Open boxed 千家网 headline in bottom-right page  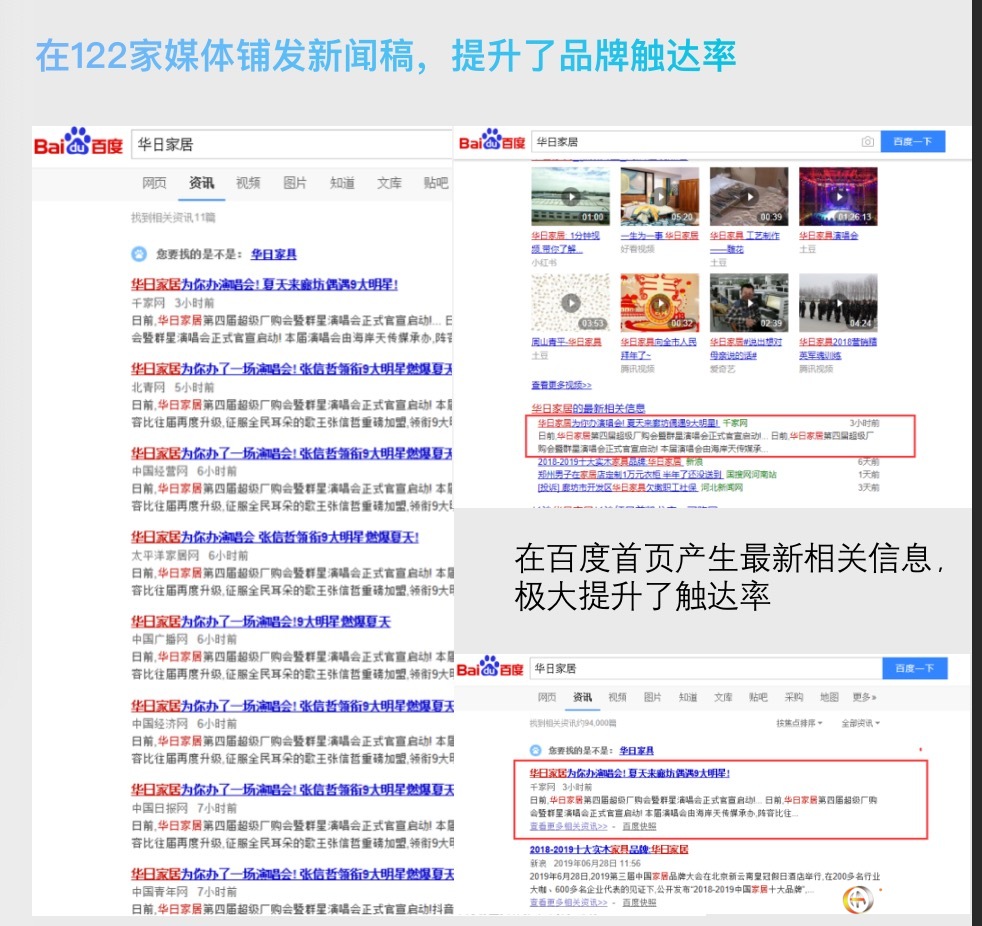point(629,773)
